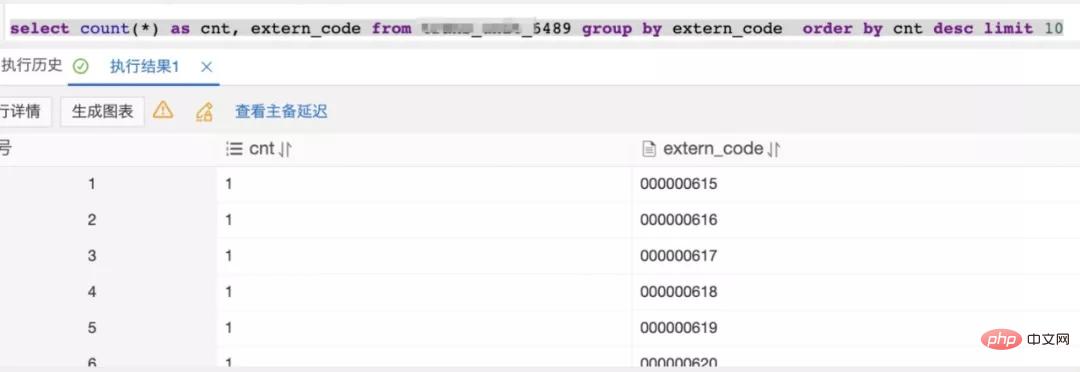Click the extern_code column document icon

pyautogui.click(x=648, y=149)
